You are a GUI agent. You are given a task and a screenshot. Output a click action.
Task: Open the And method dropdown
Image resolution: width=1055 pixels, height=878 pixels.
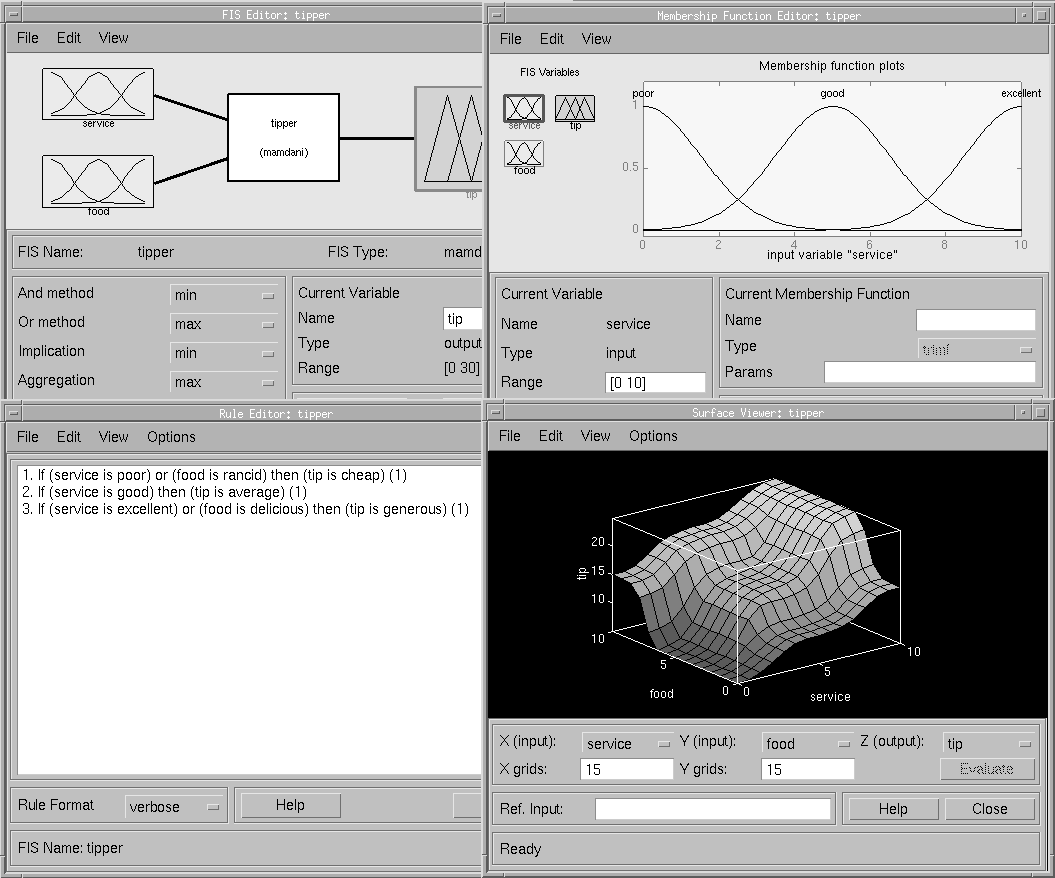point(224,295)
